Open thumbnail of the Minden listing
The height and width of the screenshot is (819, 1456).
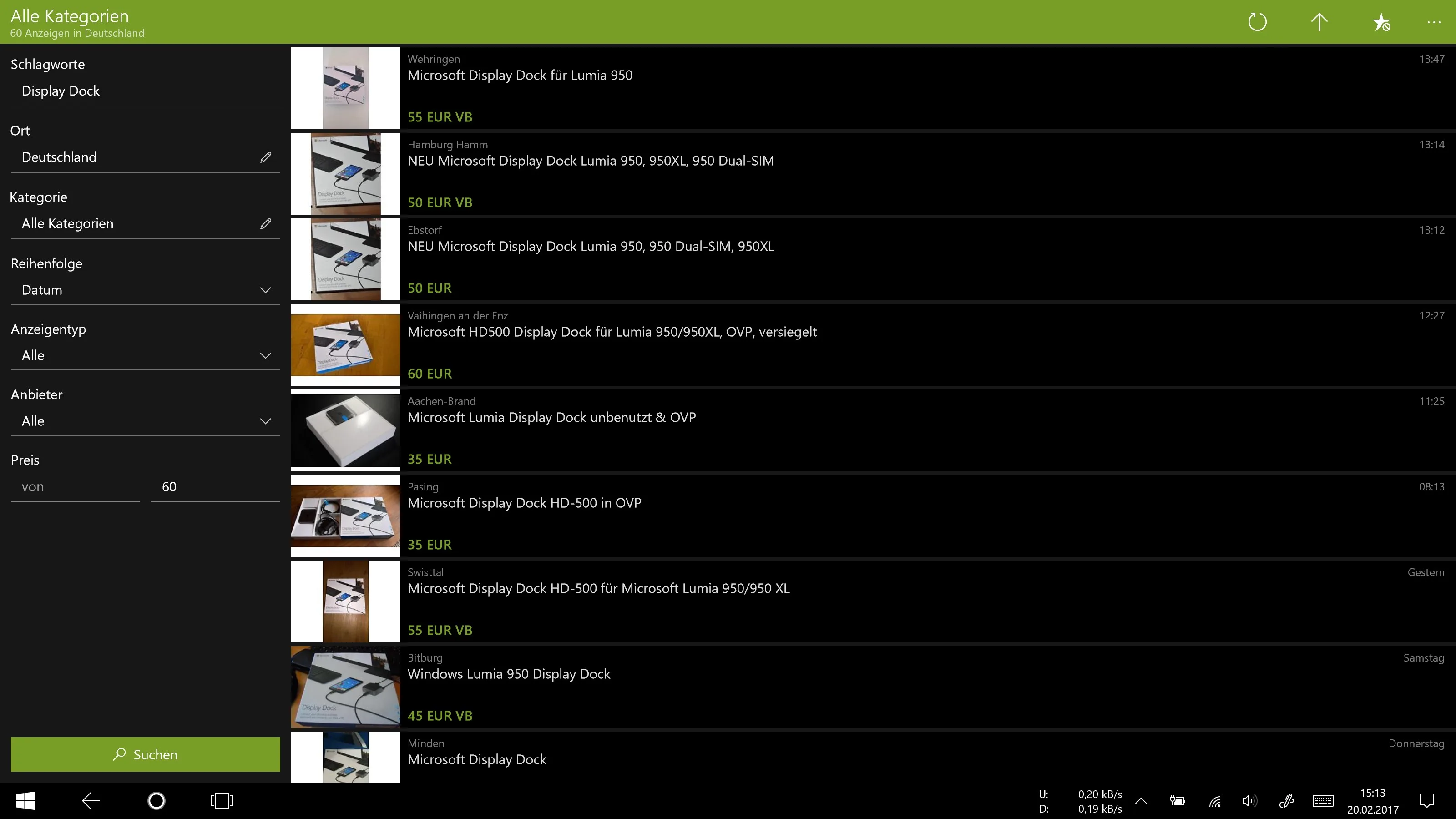coord(345,757)
